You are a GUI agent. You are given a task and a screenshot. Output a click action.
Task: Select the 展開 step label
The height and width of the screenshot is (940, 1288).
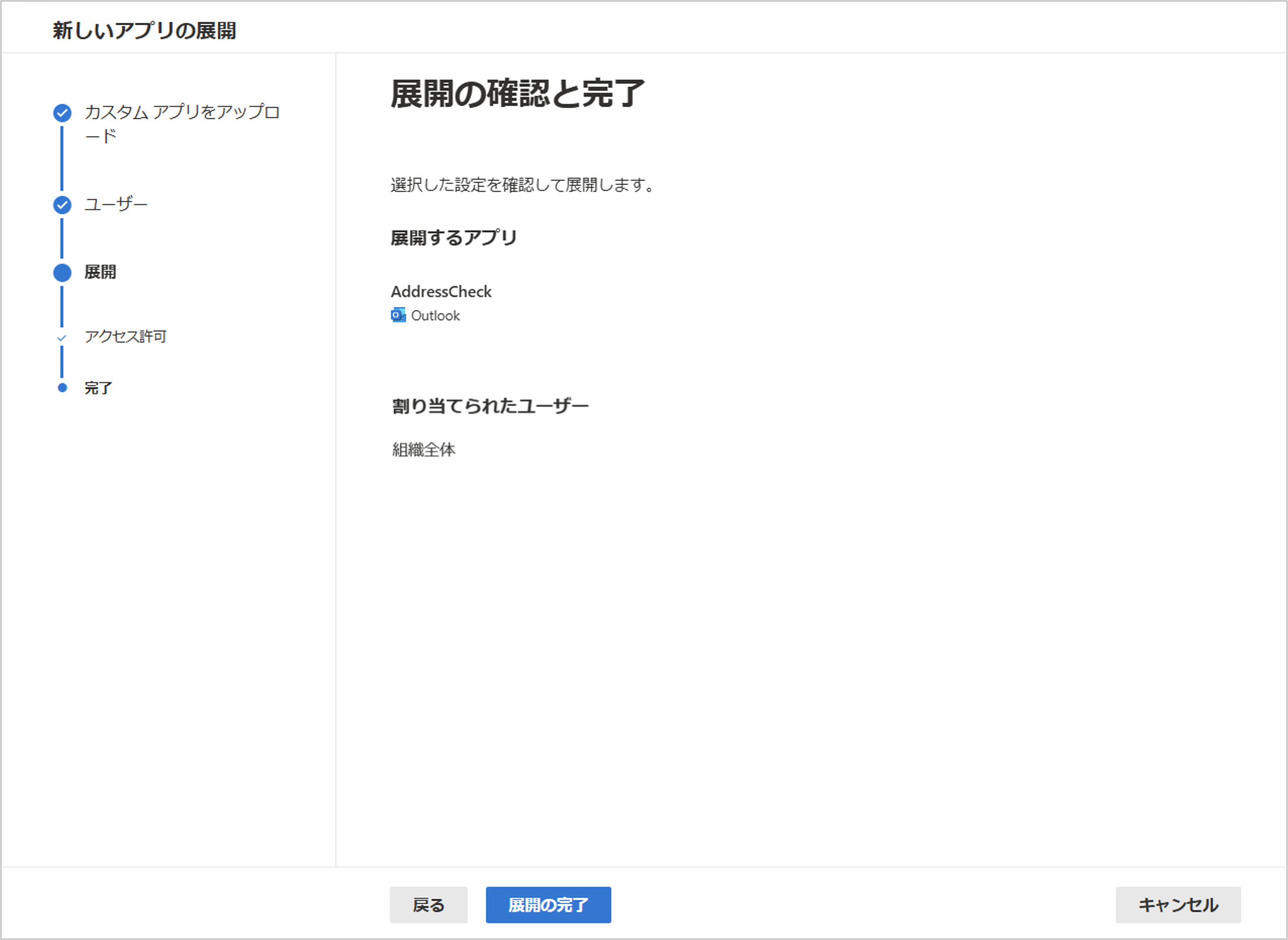click(x=100, y=272)
